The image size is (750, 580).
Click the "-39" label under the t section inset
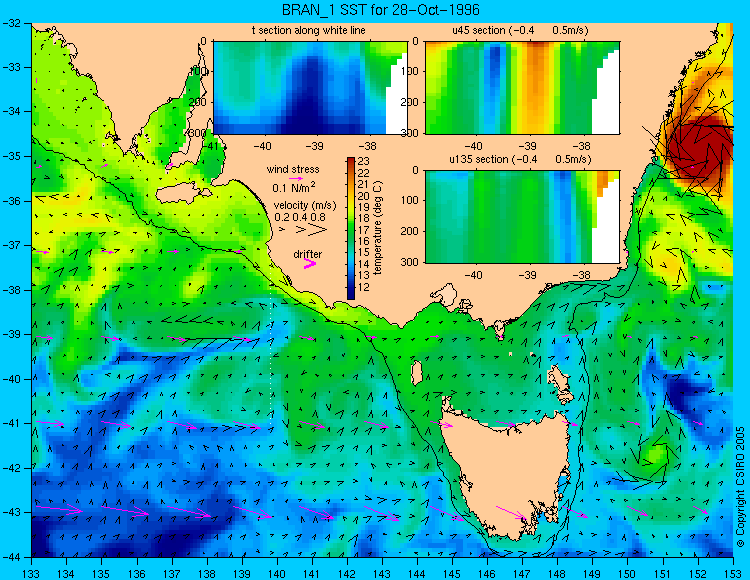pyautogui.click(x=315, y=146)
